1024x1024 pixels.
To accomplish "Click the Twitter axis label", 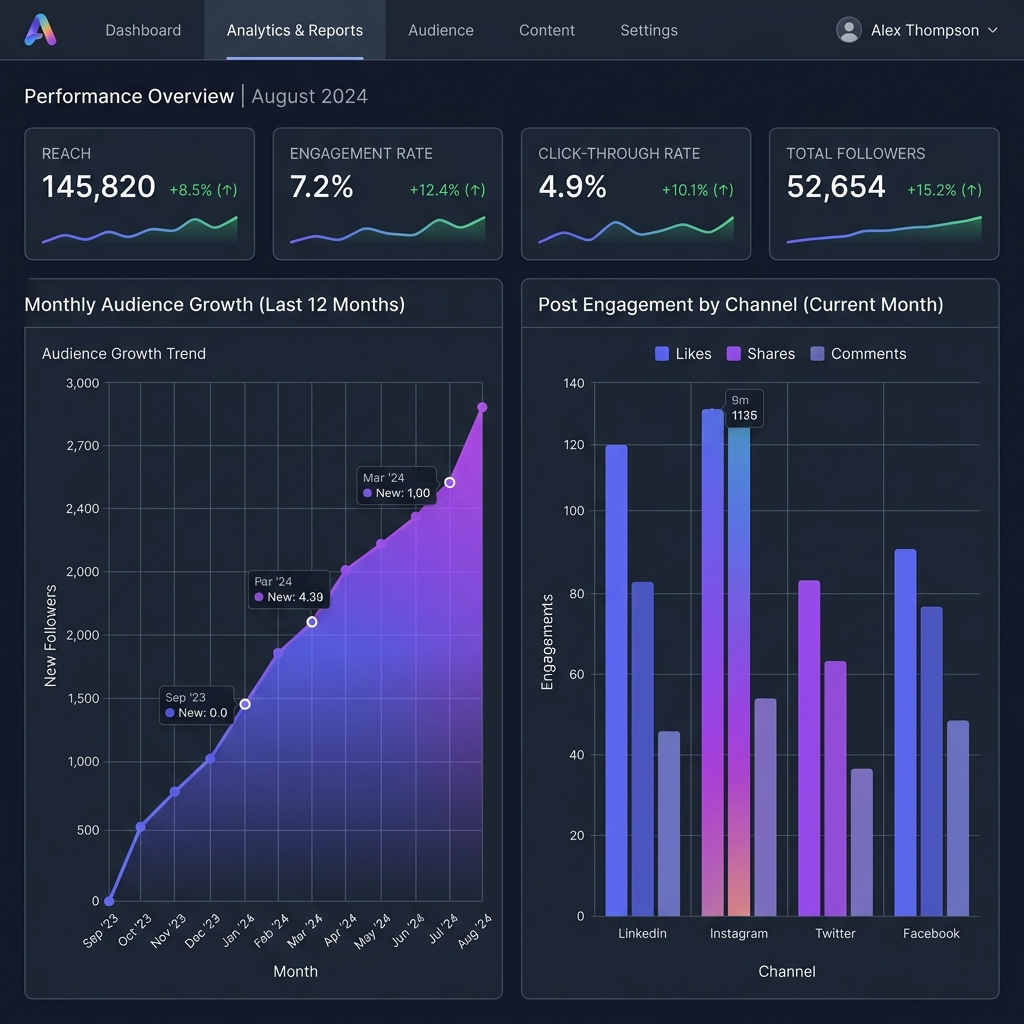I will 835,933.
